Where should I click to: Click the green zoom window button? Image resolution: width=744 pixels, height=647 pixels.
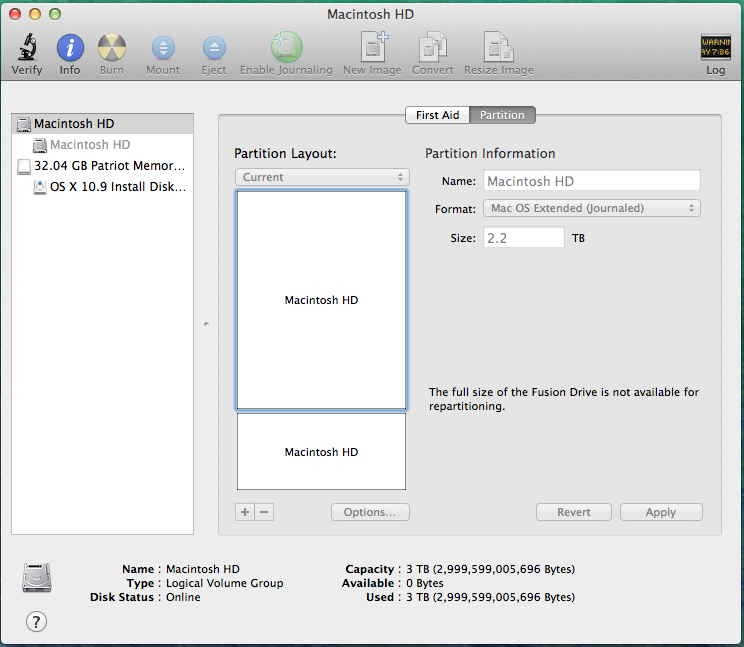55,14
